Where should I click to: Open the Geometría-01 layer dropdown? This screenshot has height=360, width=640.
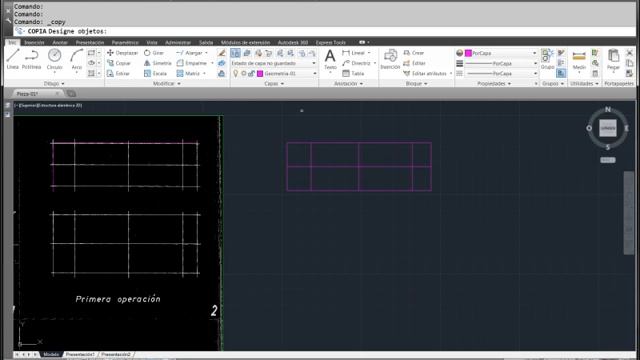pyautogui.click(x=274, y=73)
